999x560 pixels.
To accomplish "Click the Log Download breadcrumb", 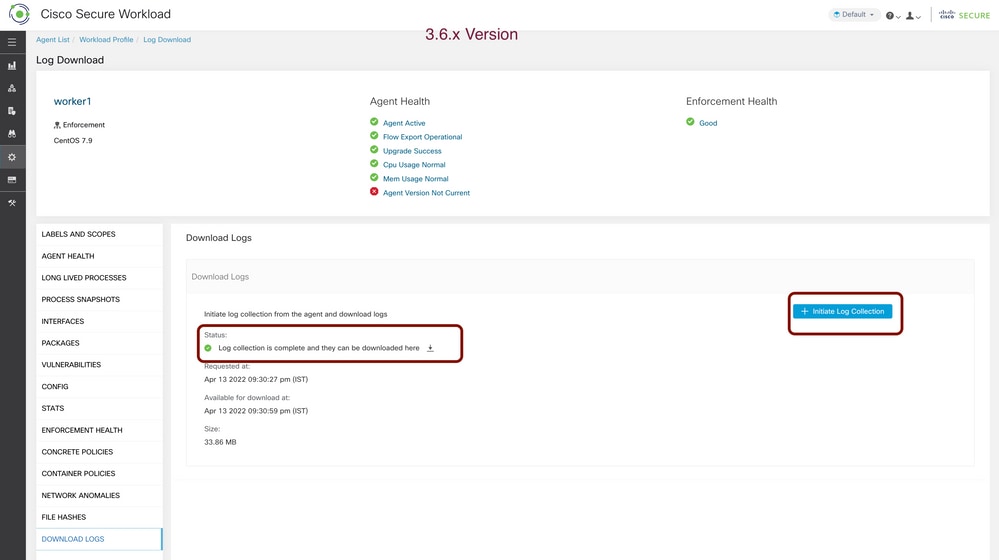I will [167, 39].
